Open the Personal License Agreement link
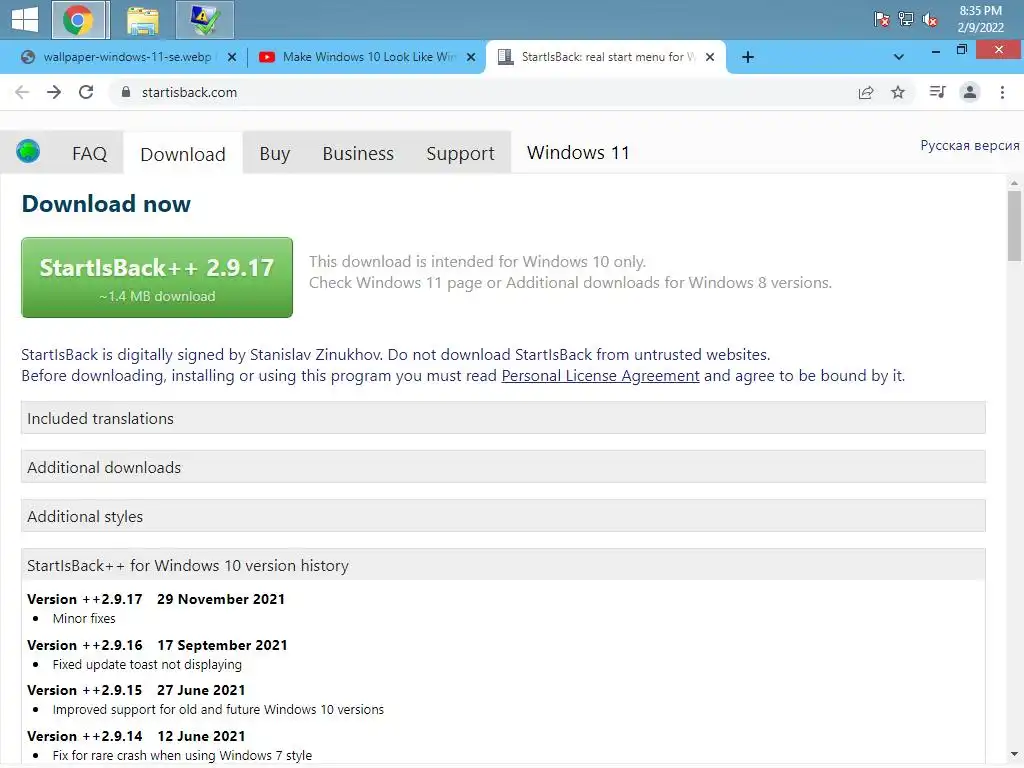The height and width of the screenshot is (768, 1024). coord(600,376)
